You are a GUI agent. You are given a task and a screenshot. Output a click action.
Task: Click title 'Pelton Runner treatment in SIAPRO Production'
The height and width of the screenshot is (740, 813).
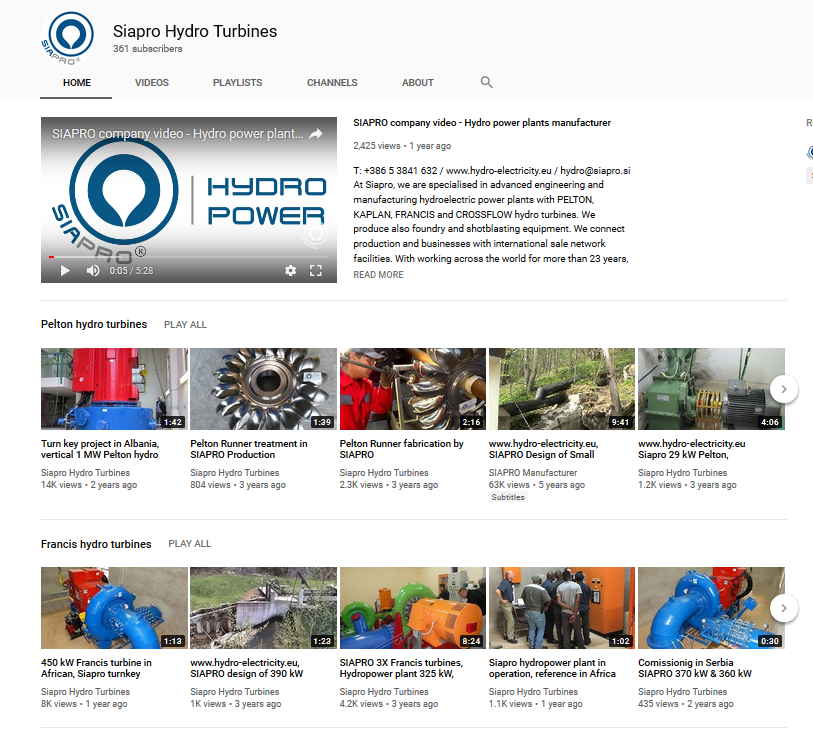[x=249, y=449]
